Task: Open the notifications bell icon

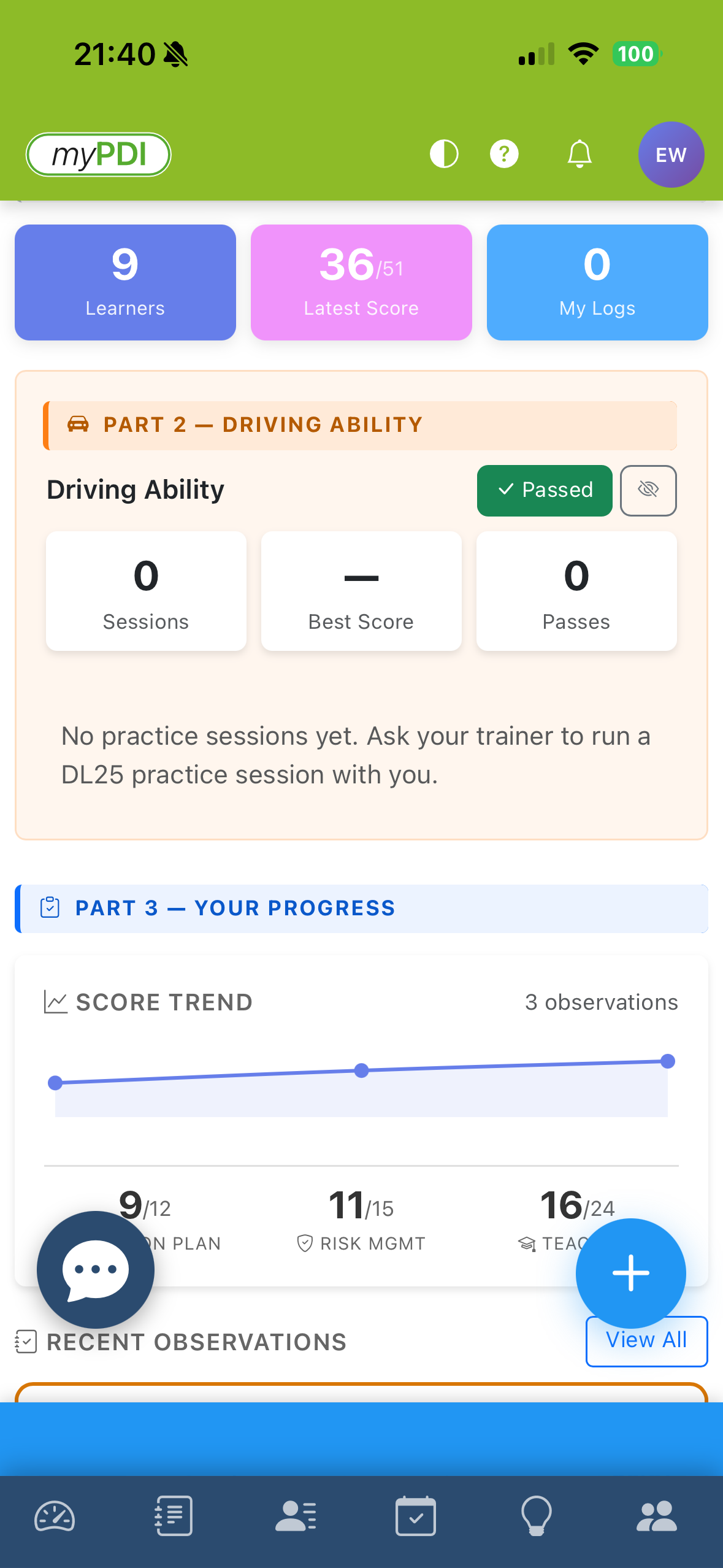Action: [x=579, y=154]
